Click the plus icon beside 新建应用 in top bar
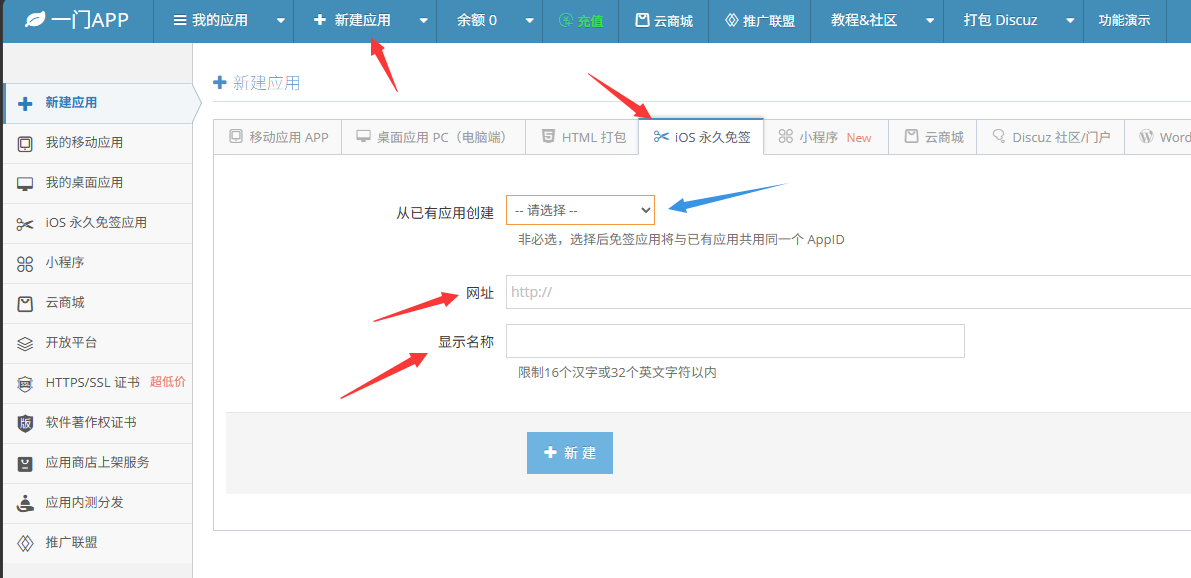Viewport: 1191px width, 578px height. (x=320, y=21)
